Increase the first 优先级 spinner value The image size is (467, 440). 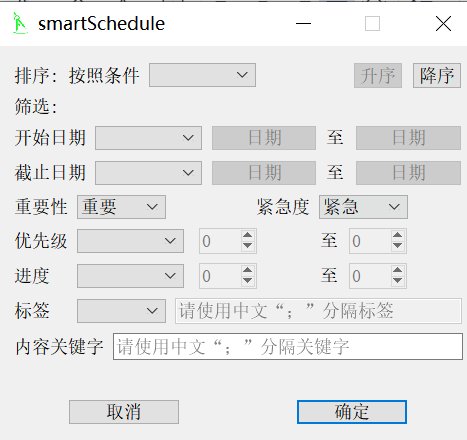pyautogui.click(x=247, y=235)
